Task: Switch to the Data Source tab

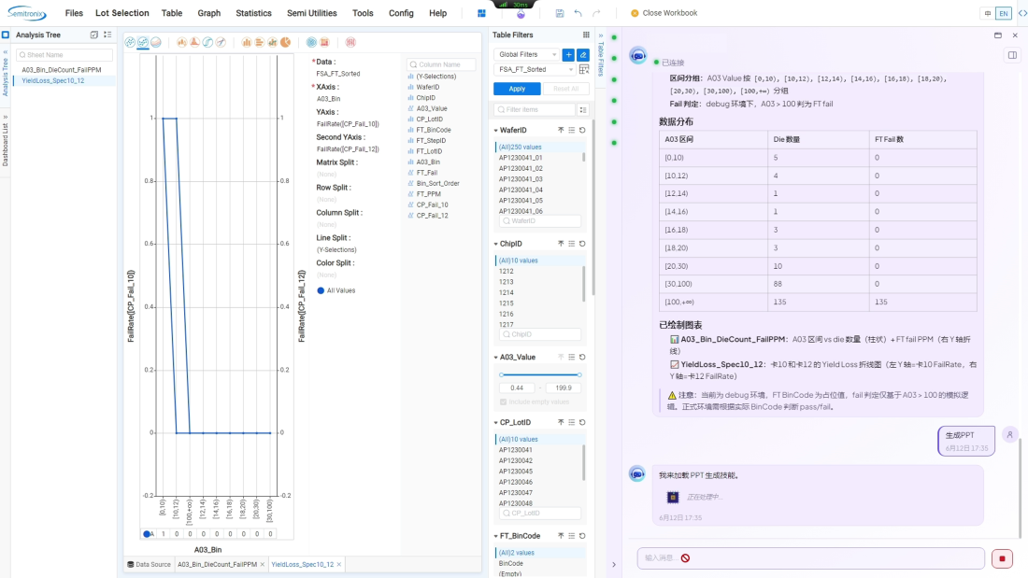Action: 149,564
